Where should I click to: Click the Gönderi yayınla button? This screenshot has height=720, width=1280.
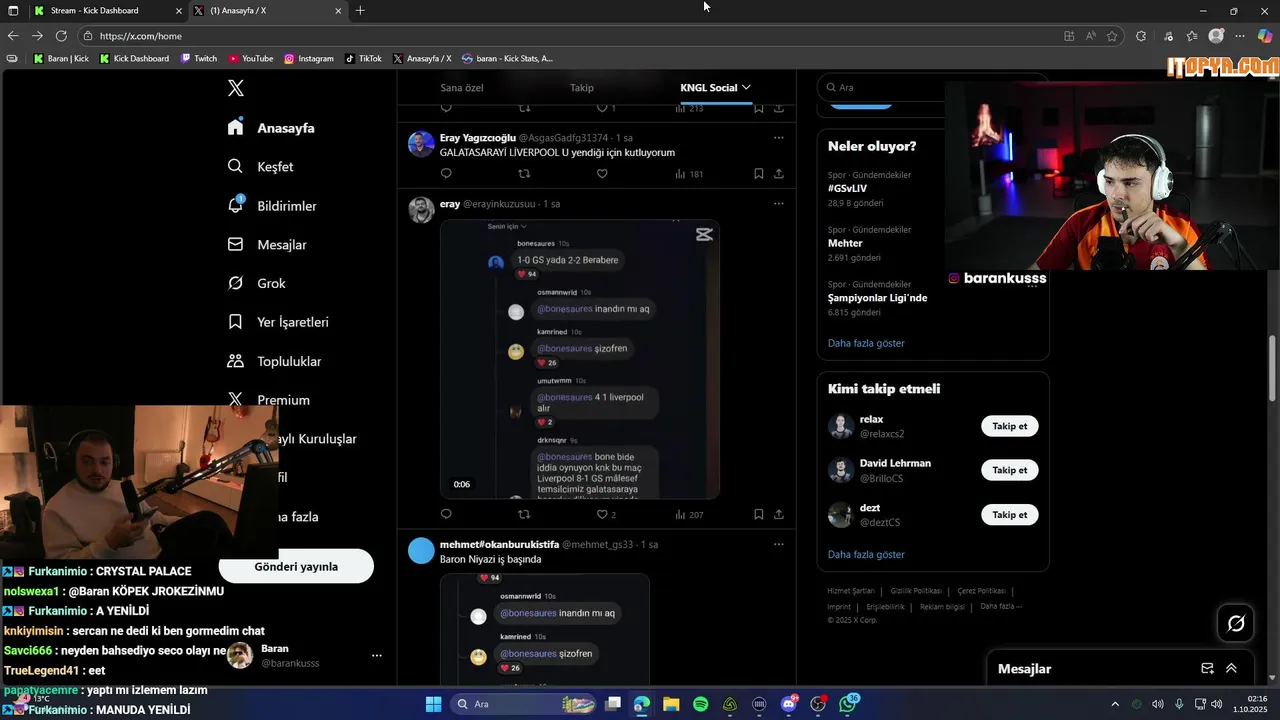coord(296,566)
